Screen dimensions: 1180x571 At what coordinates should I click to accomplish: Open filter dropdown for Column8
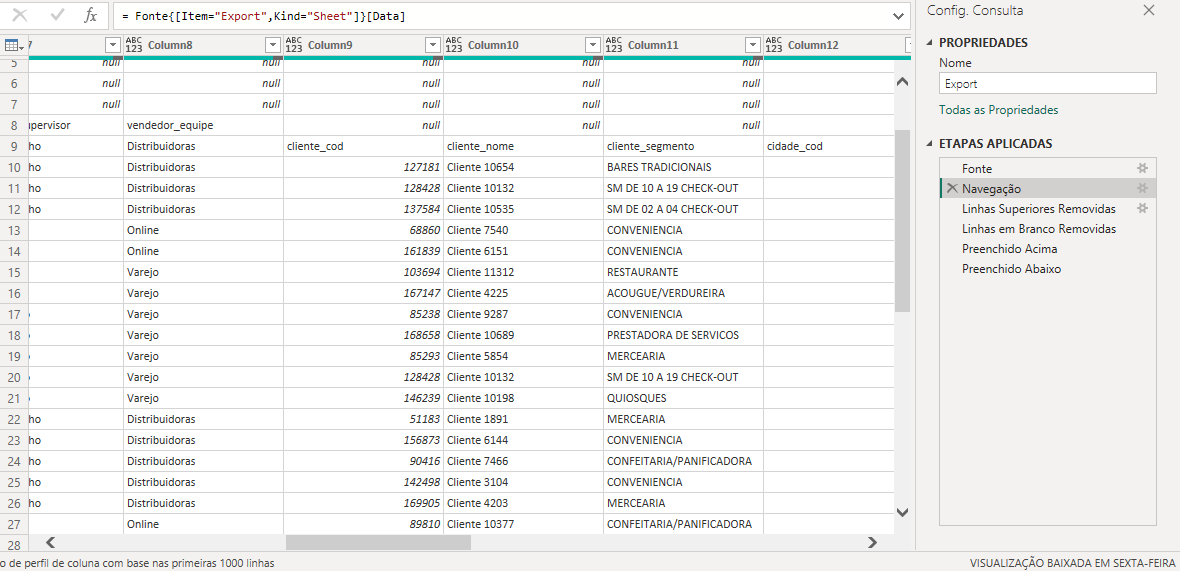click(272, 45)
